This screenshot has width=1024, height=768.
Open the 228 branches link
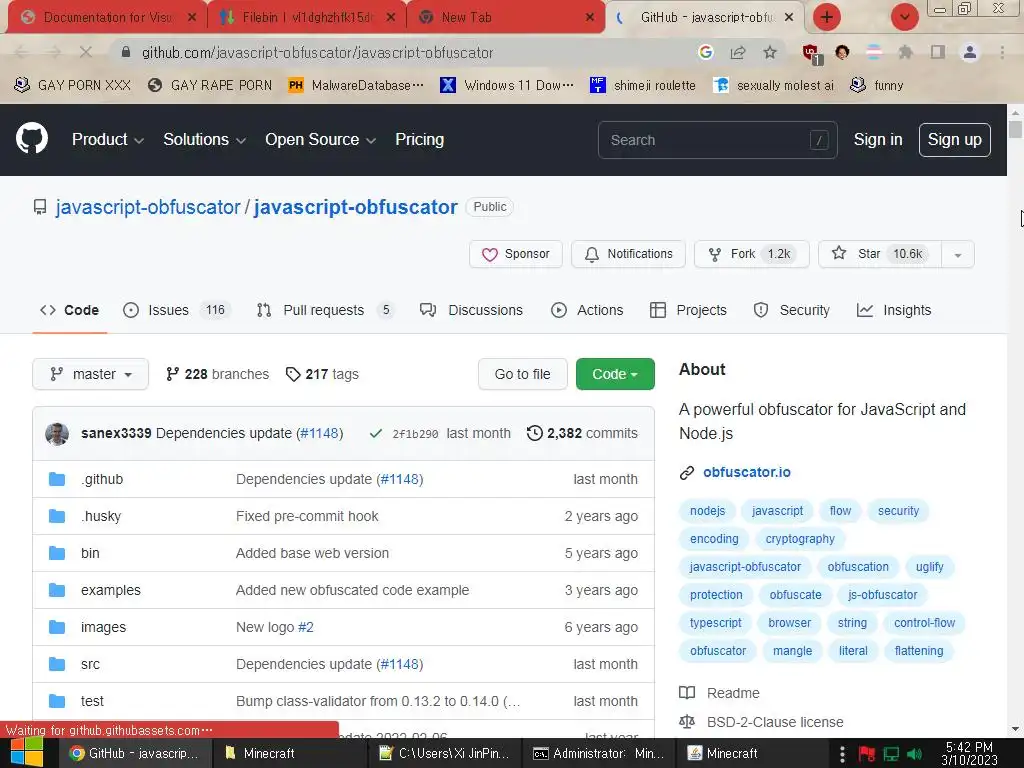[x=217, y=374]
